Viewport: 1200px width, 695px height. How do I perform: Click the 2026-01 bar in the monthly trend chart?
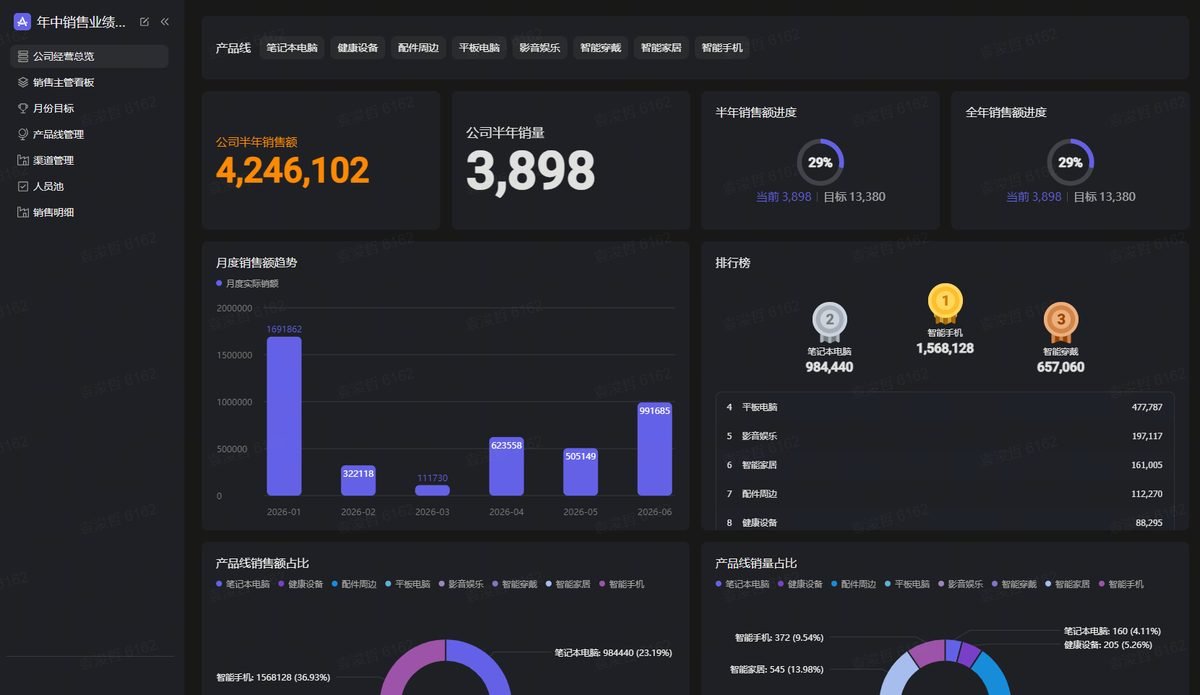284,416
